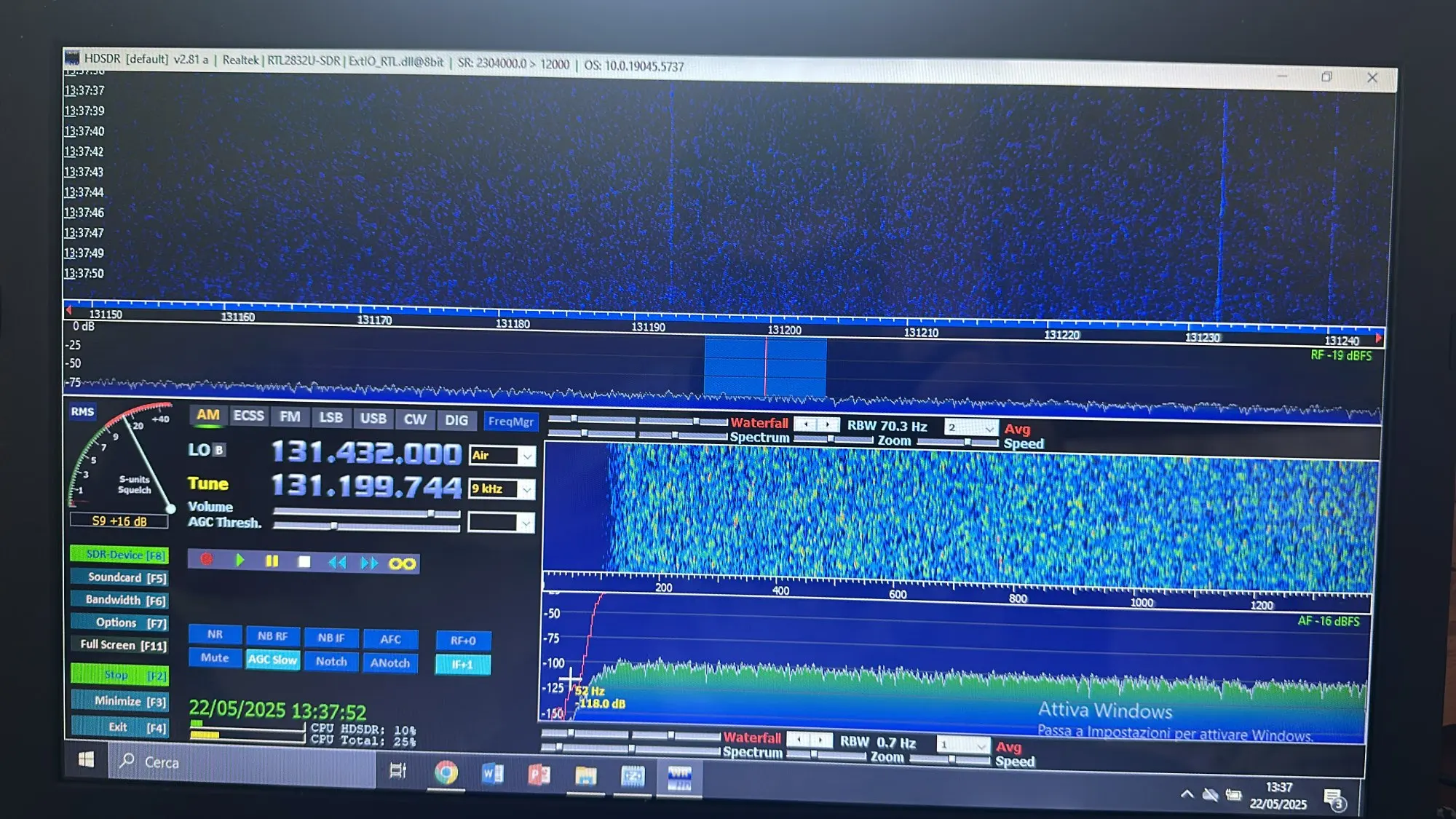Image resolution: width=1456 pixels, height=819 pixels.
Task: Click the fast-forward double-arrow icon
Action: (369, 563)
